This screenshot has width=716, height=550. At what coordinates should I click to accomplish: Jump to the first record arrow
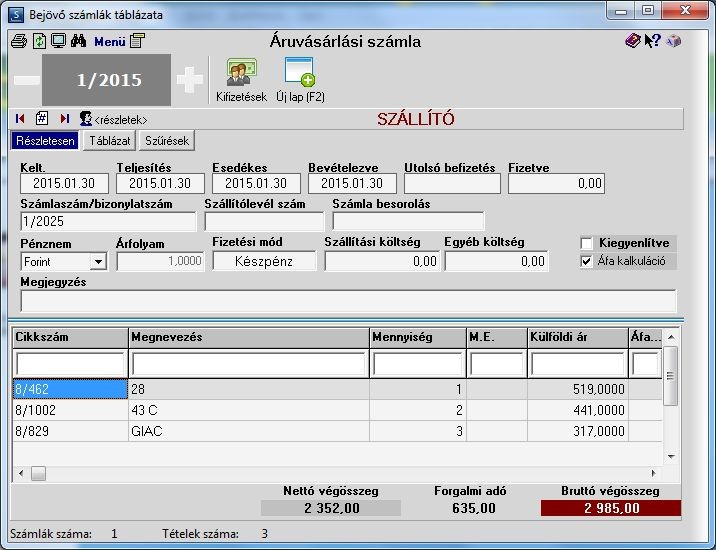(20, 119)
